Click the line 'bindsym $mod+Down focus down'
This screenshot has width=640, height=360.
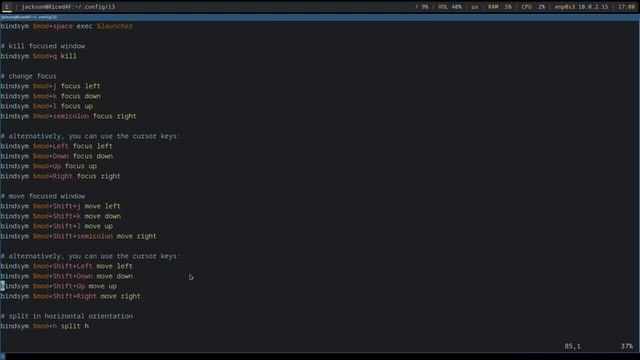click(57, 156)
